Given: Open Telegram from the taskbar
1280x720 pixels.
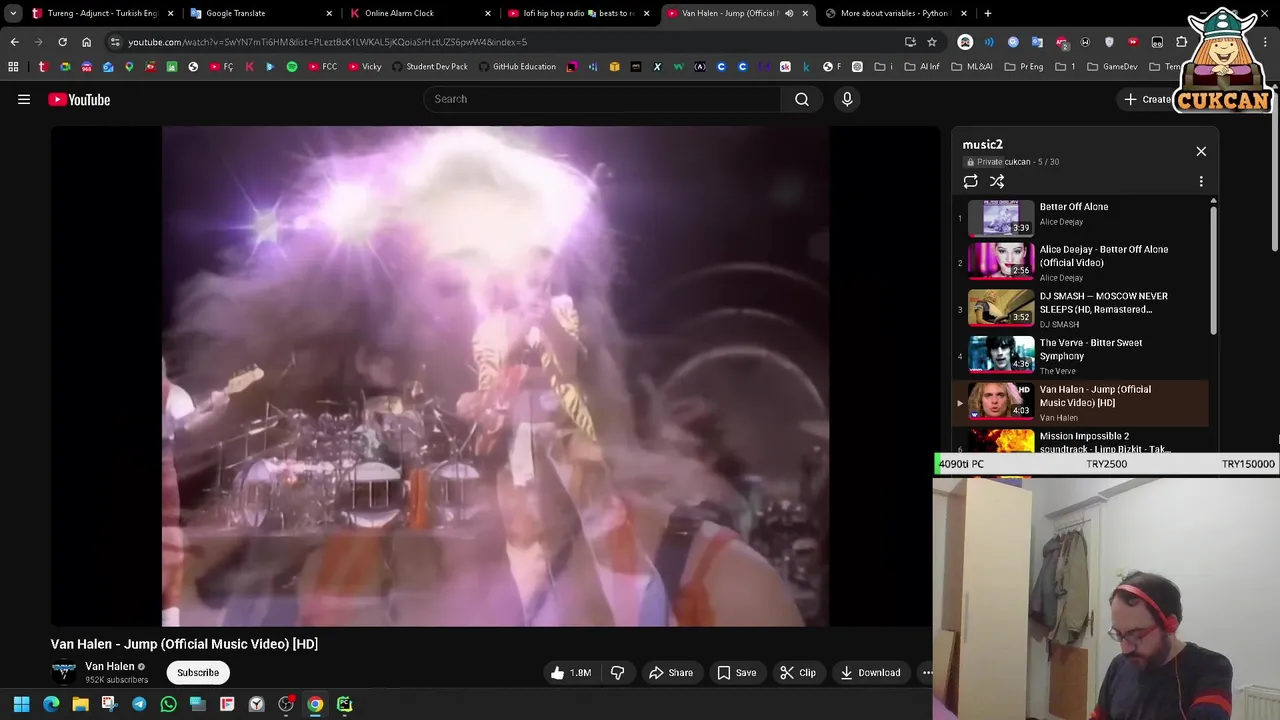Looking at the screenshot, I should (x=139, y=704).
